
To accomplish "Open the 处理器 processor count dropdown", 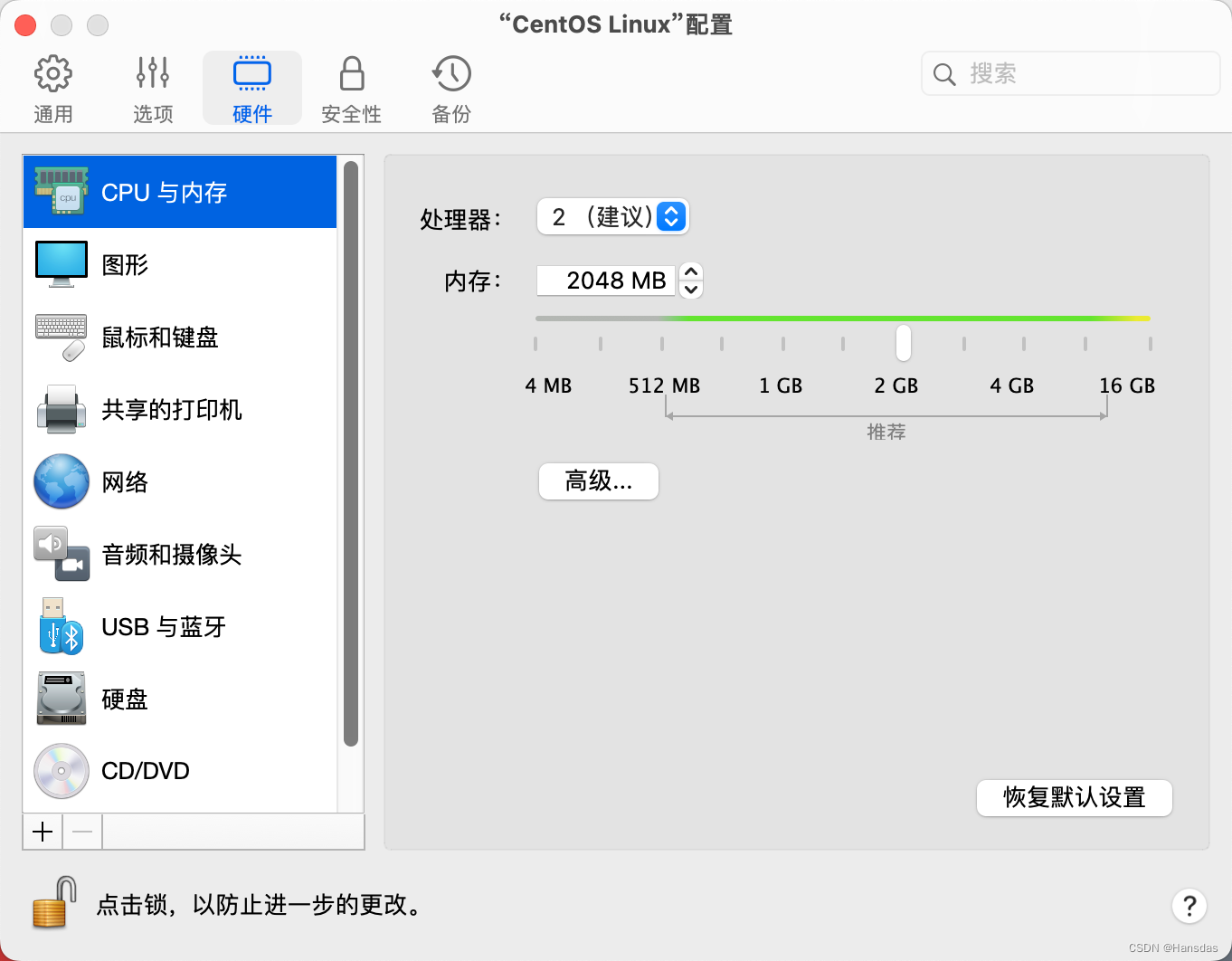I will pyautogui.click(x=613, y=217).
